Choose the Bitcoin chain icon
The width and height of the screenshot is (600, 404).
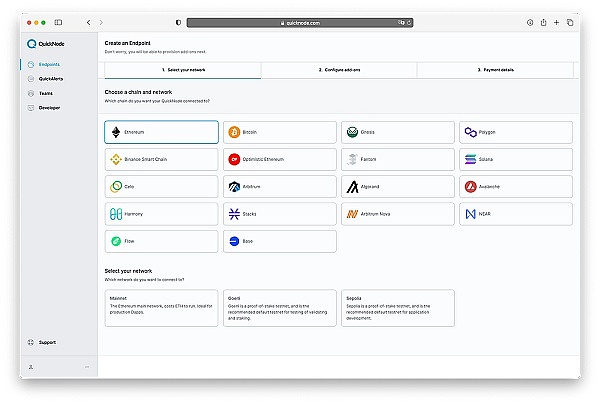pos(234,132)
